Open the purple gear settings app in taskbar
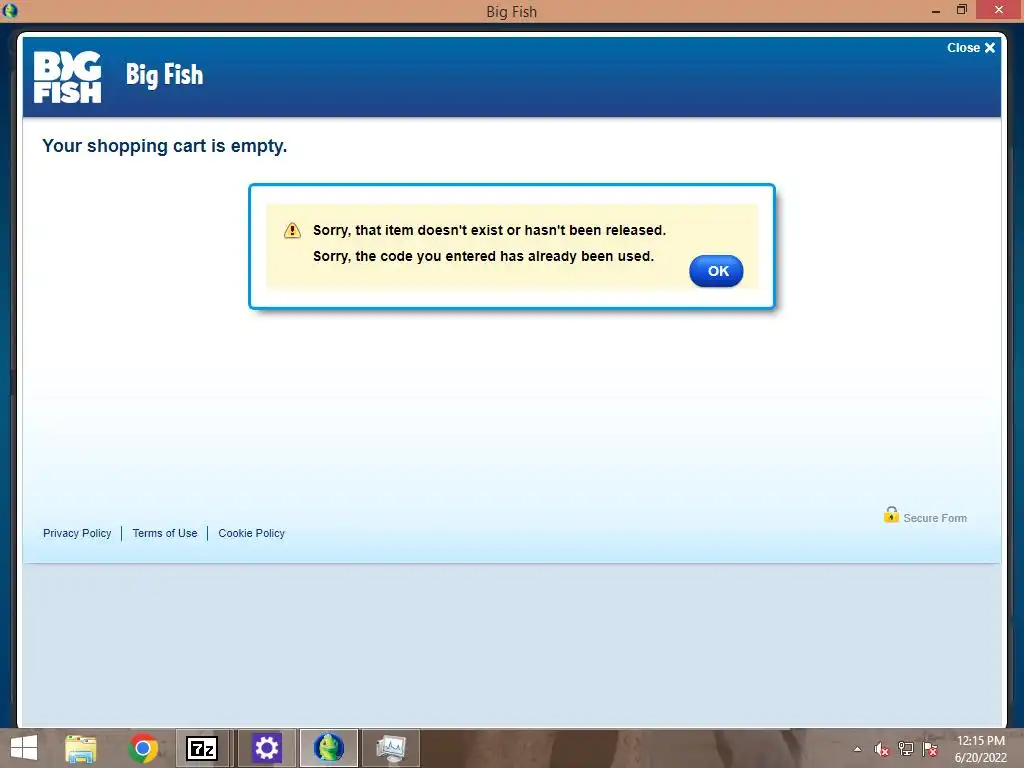The image size is (1024, 768). click(266, 748)
